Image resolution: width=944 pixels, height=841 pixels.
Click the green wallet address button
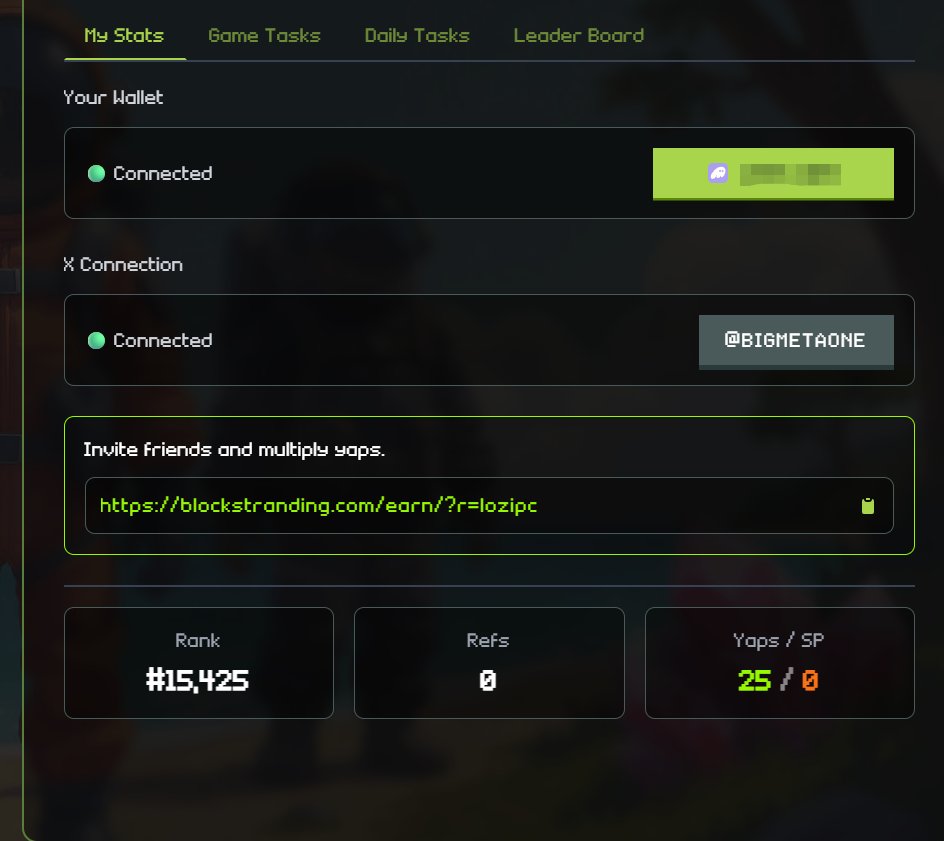pos(773,174)
